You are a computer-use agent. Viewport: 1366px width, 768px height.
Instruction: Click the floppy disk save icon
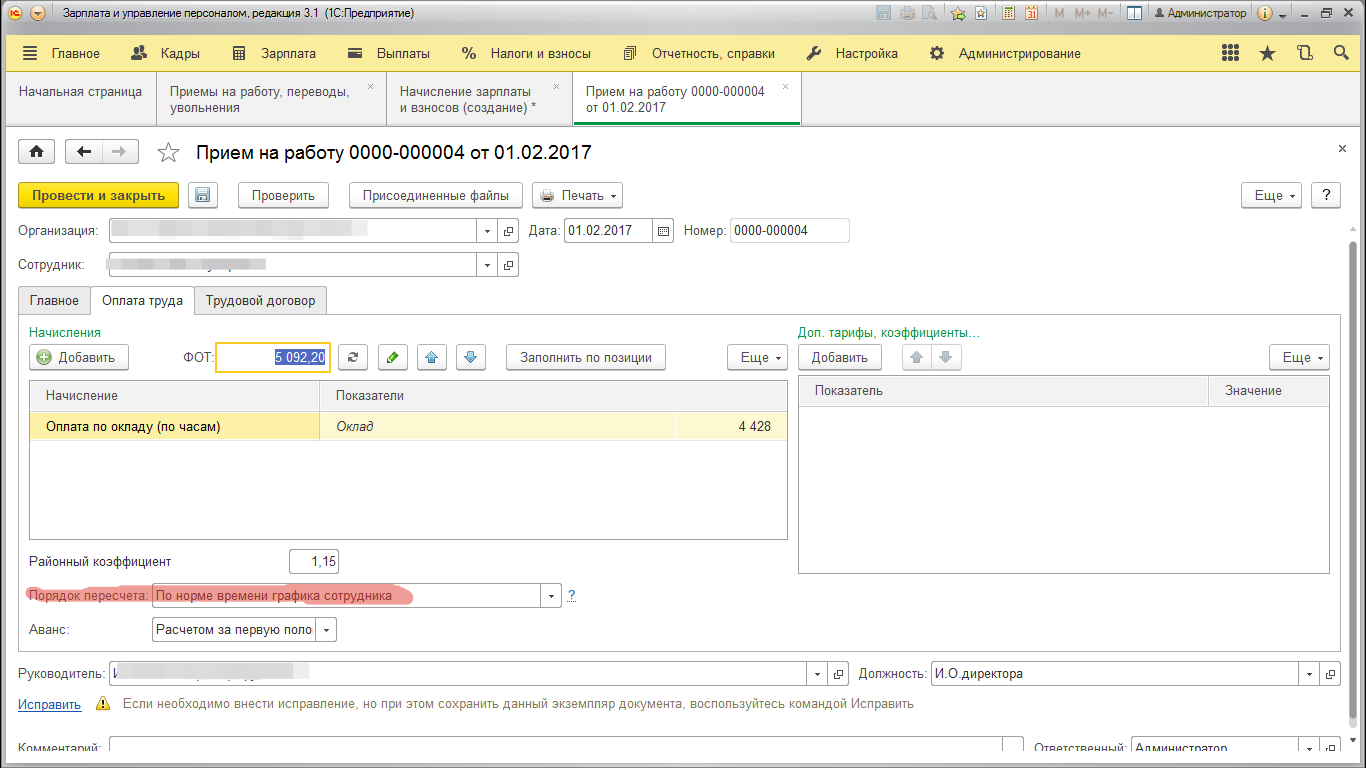203,195
